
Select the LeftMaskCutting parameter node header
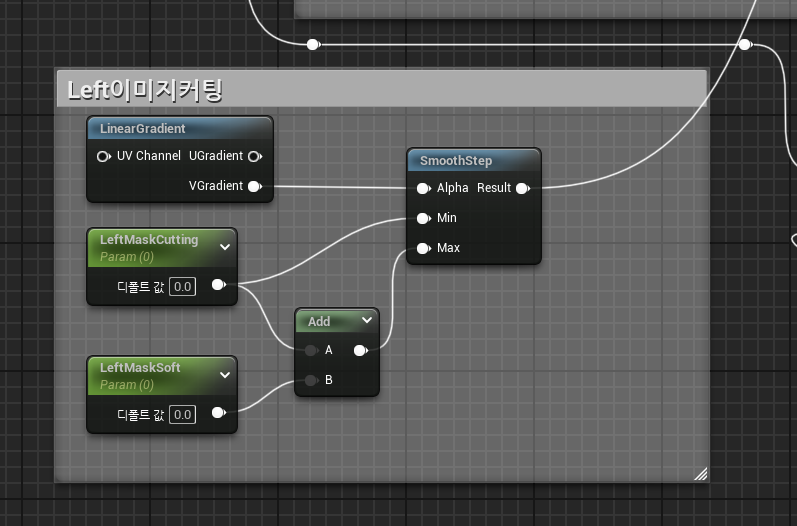pos(162,248)
